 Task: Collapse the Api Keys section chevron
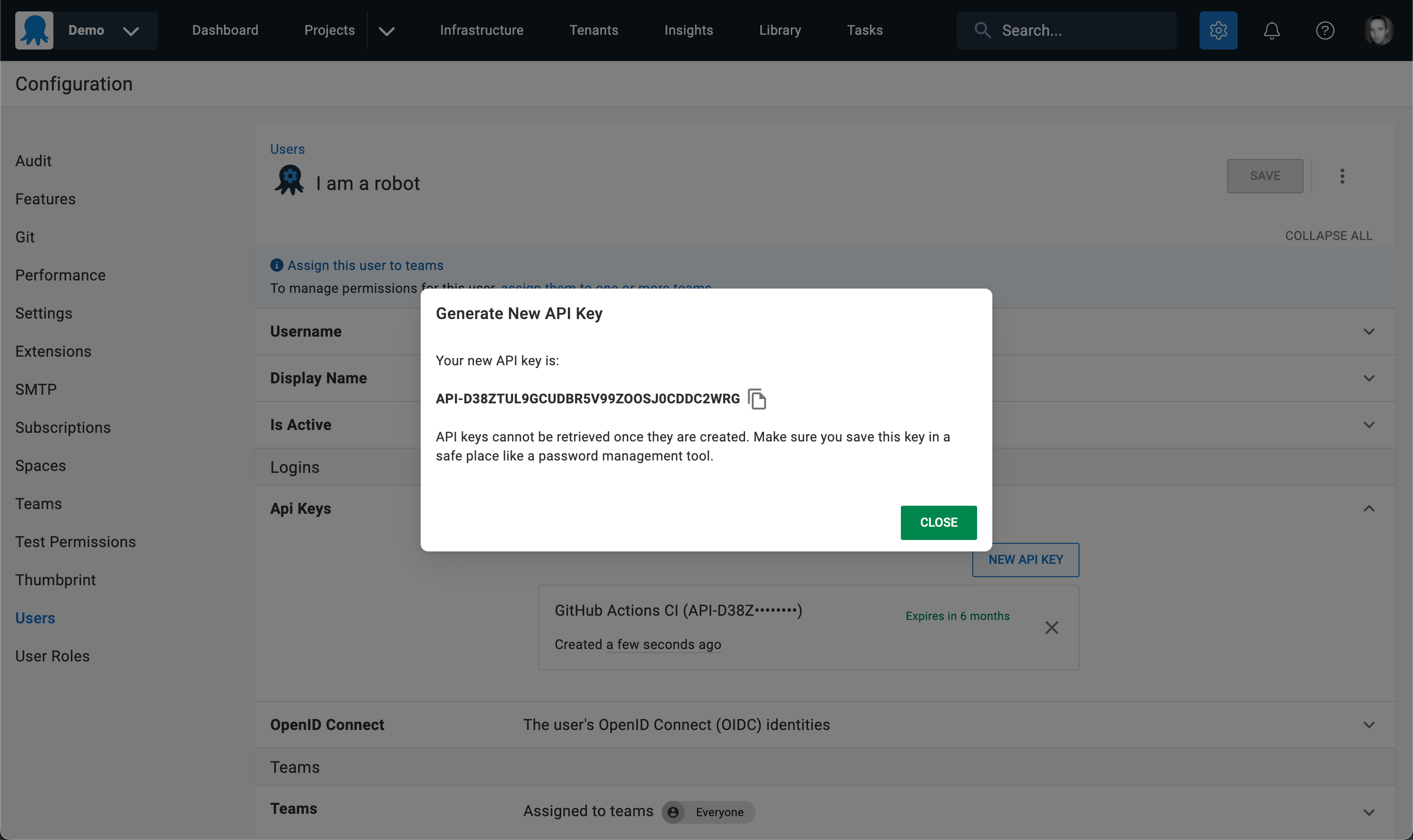tap(1370, 508)
